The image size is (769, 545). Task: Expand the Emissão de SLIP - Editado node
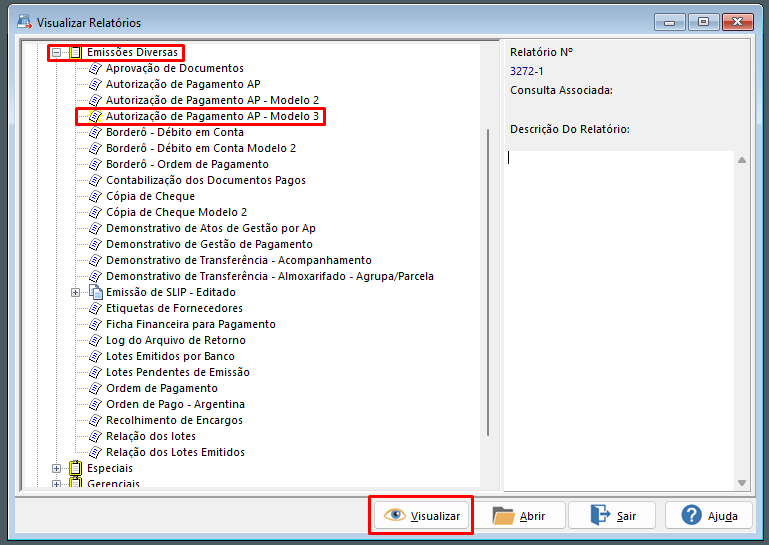76,292
